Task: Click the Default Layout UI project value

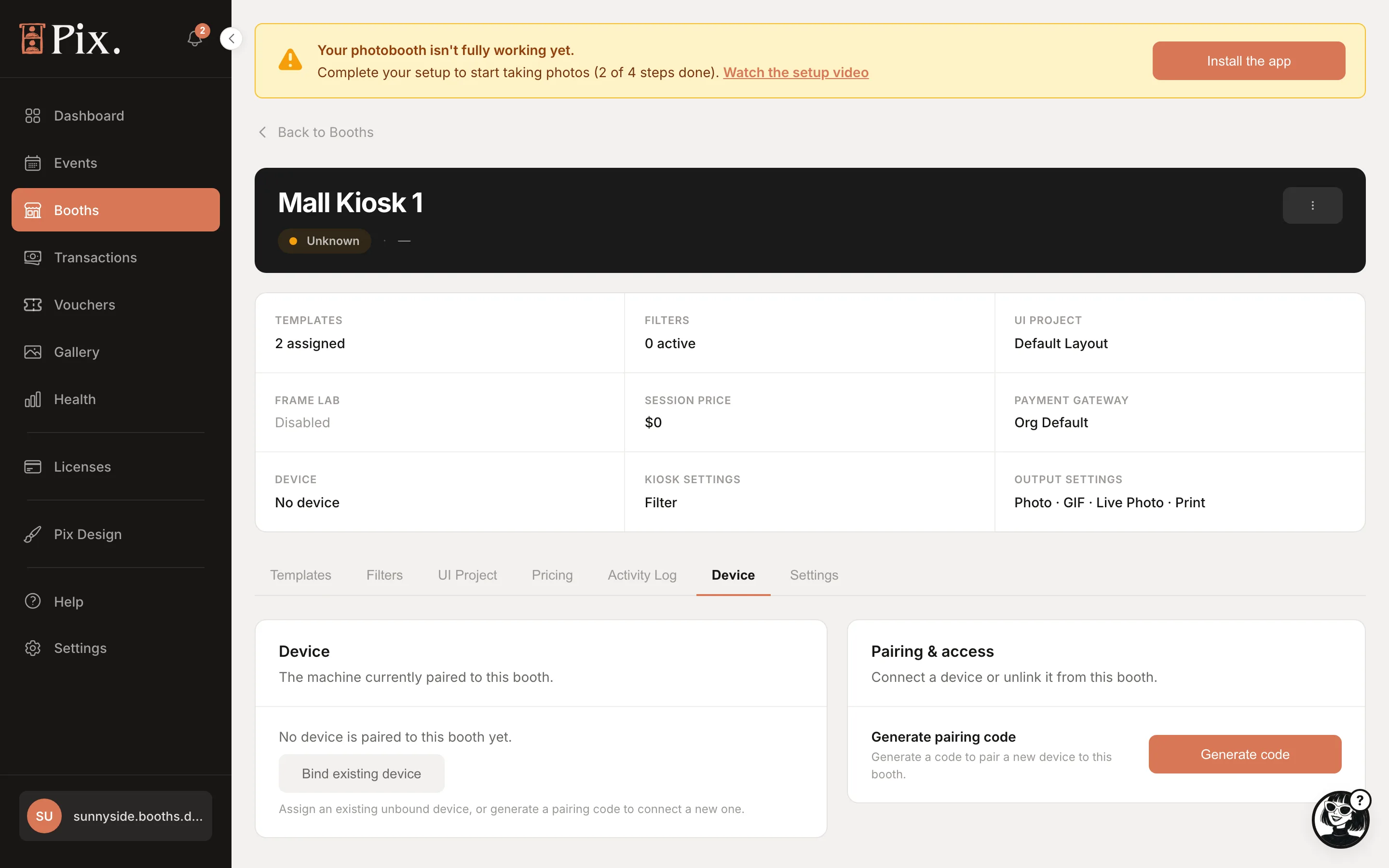Action: pos(1061,343)
